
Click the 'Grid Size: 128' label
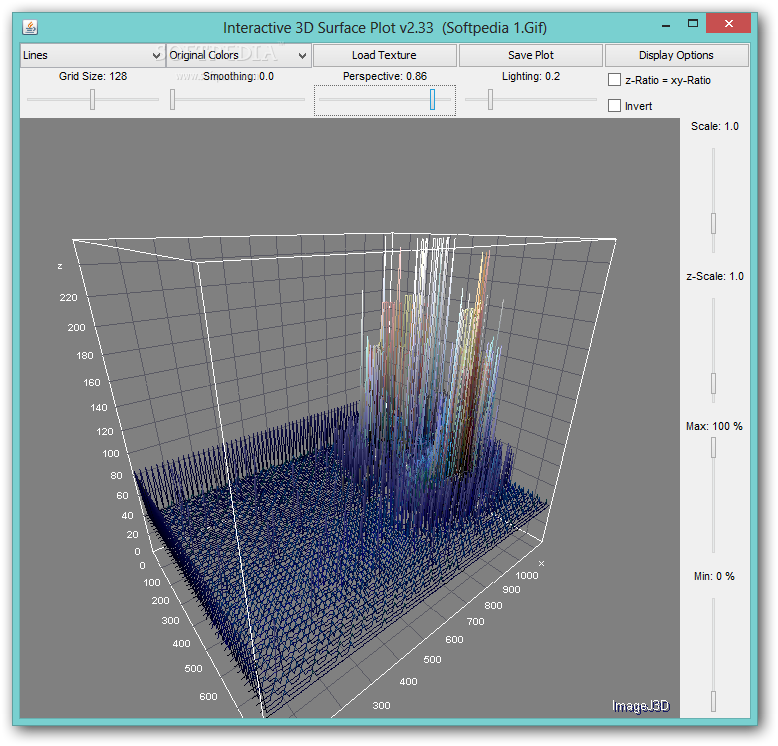pyautogui.click(x=93, y=76)
